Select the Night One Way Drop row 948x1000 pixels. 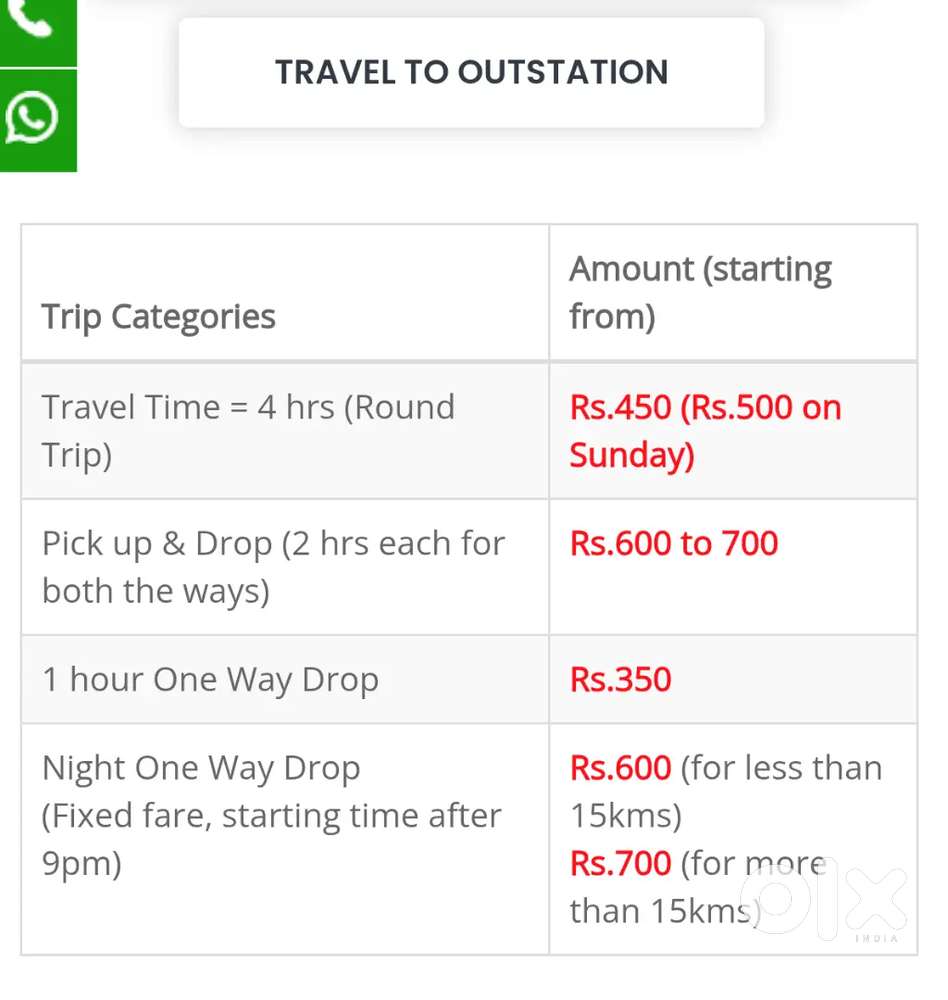201,768
